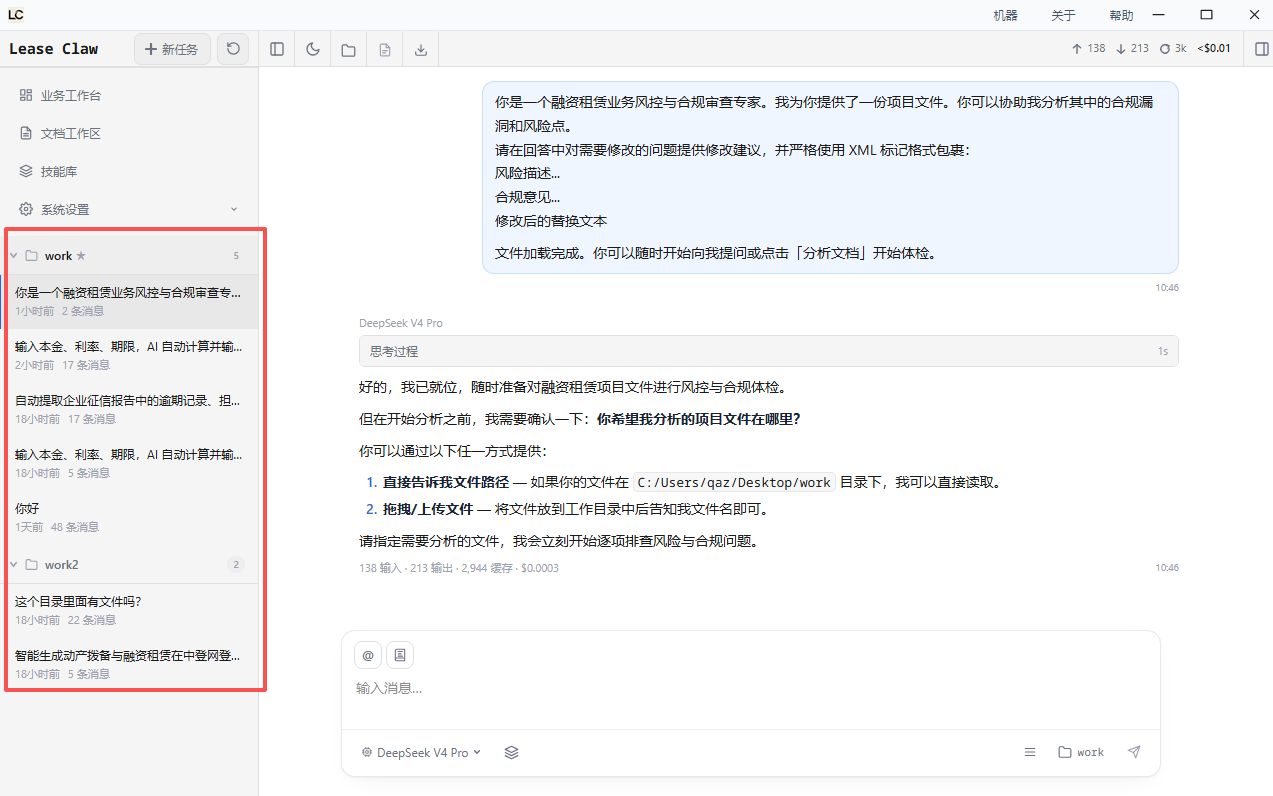1273x796 pixels.
Task: Click the 3k cache counter
Action: click(1173, 48)
